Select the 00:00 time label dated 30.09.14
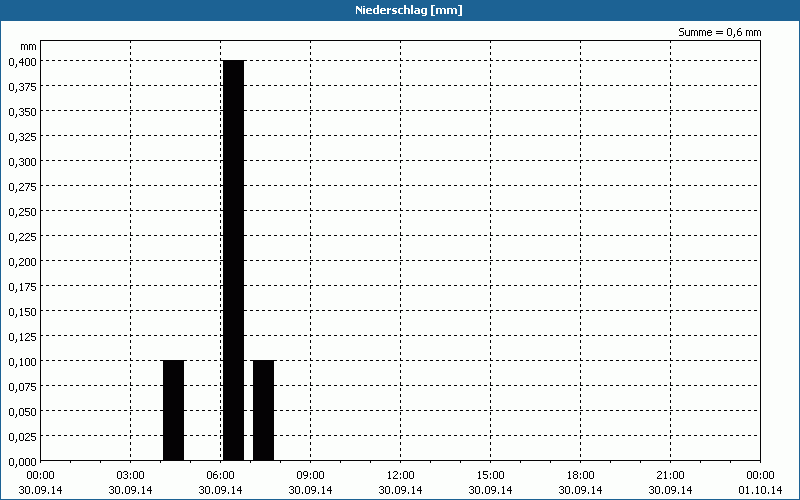Viewport: 800px width, 500px height. pos(40,475)
